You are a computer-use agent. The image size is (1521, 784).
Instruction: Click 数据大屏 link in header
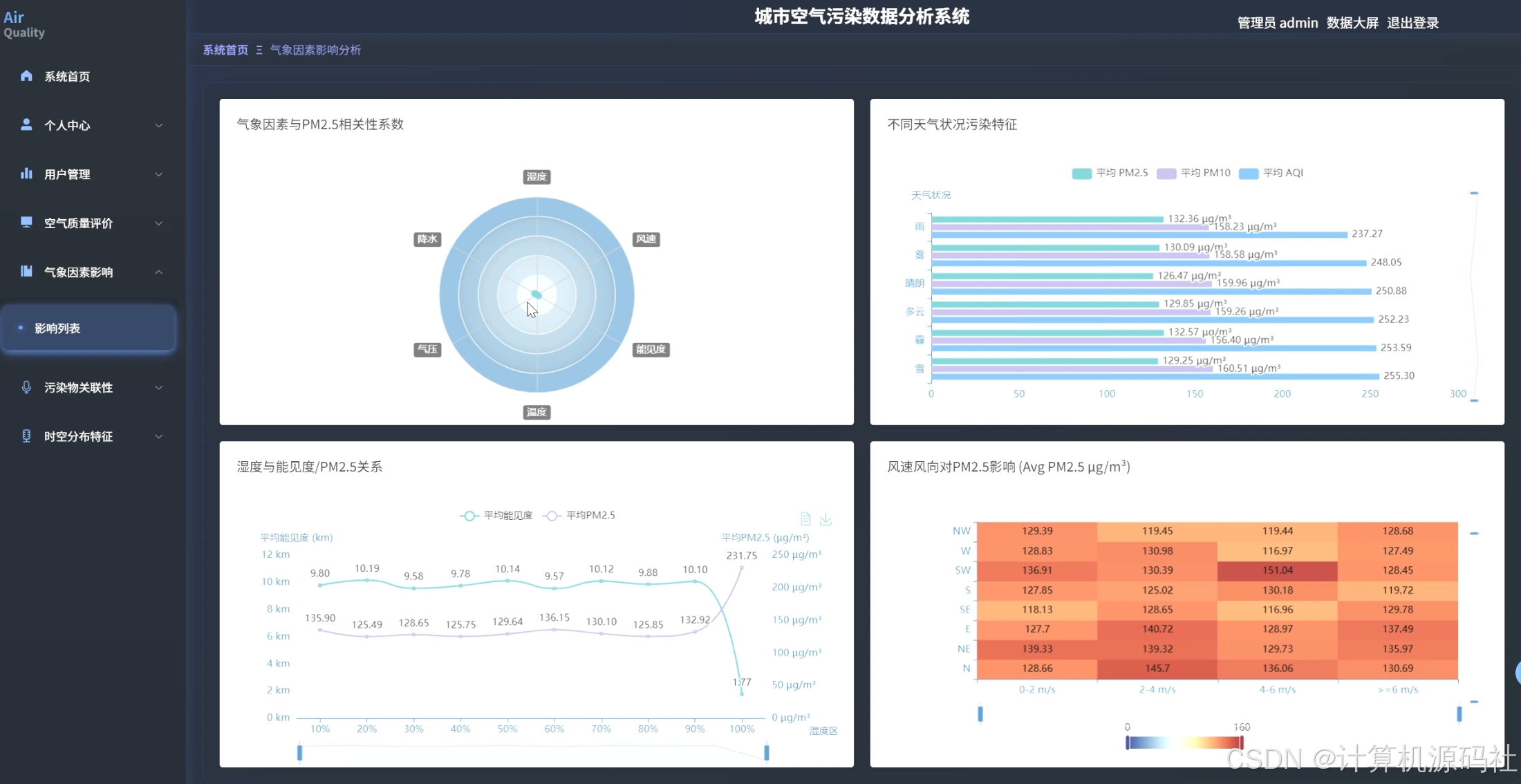click(1352, 23)
